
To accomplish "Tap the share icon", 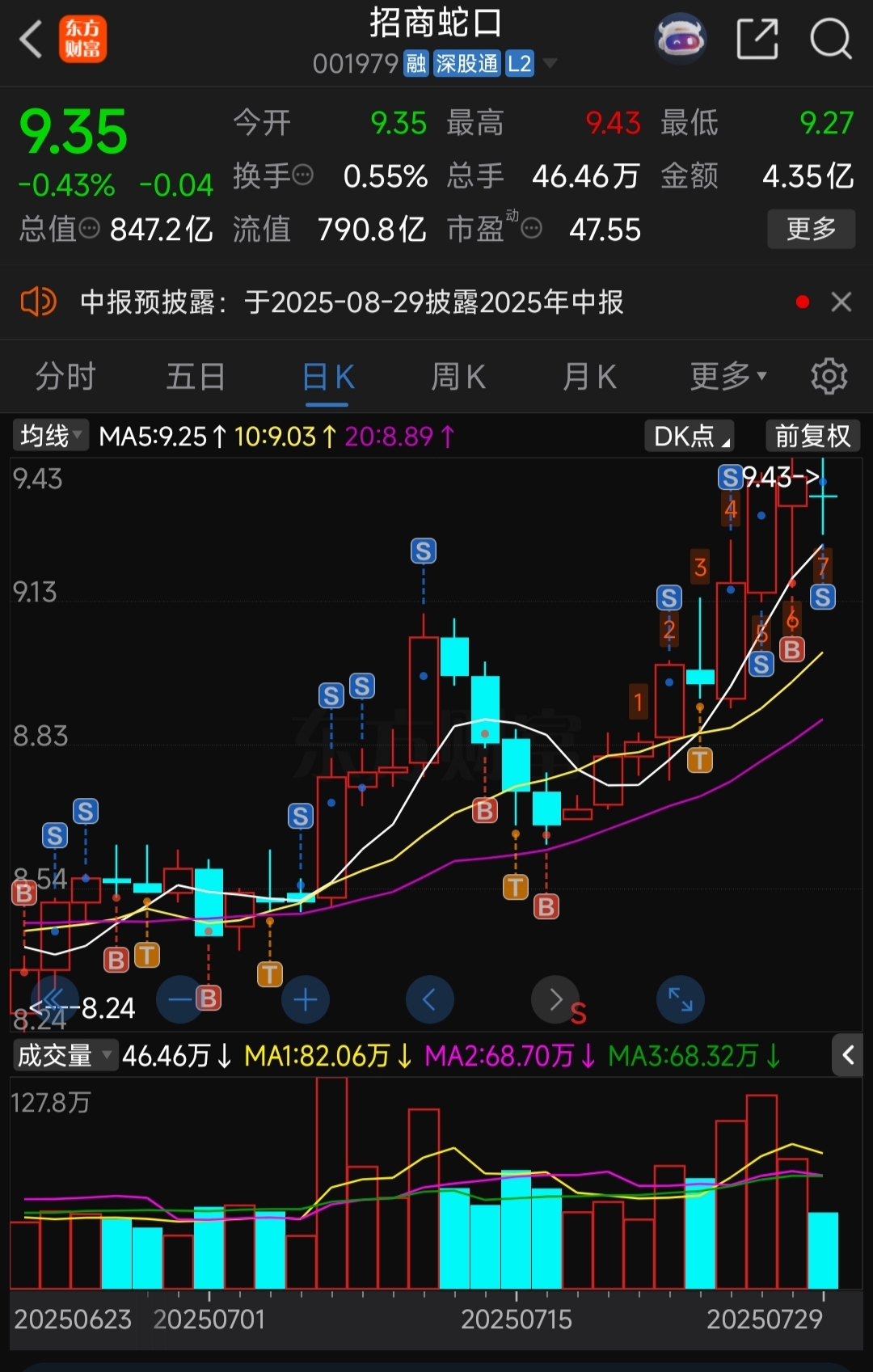I will 757,39.
